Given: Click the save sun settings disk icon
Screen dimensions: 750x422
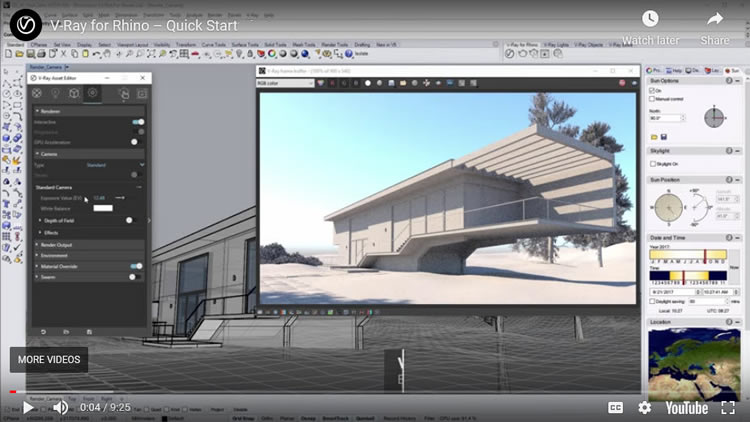Looking at the screenshot, I should 663,137.
